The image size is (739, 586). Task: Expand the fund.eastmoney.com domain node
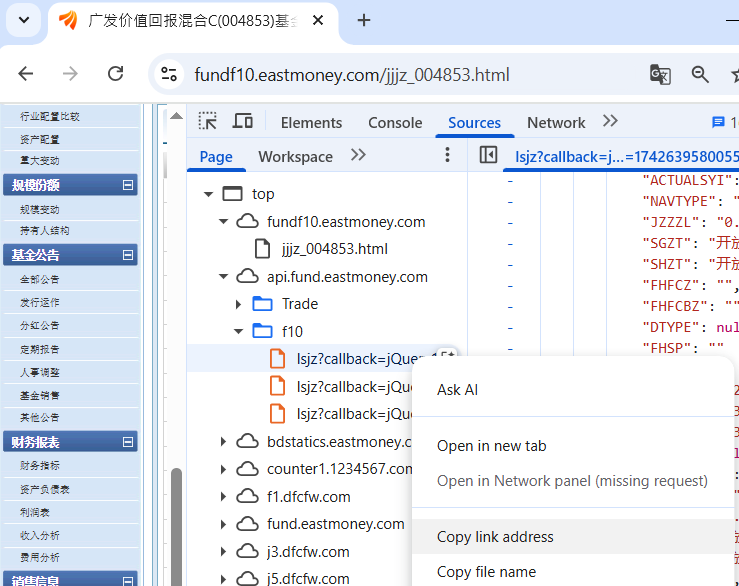tap(223, 524)
